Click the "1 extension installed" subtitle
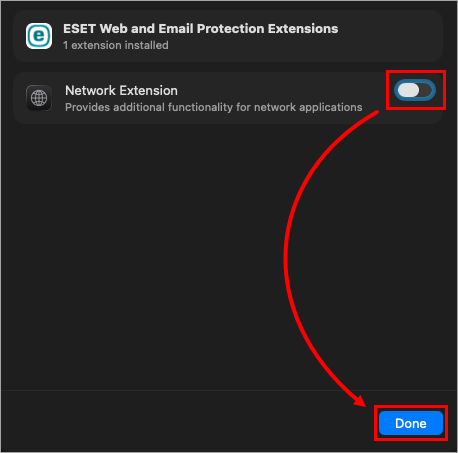 (116, 45)
